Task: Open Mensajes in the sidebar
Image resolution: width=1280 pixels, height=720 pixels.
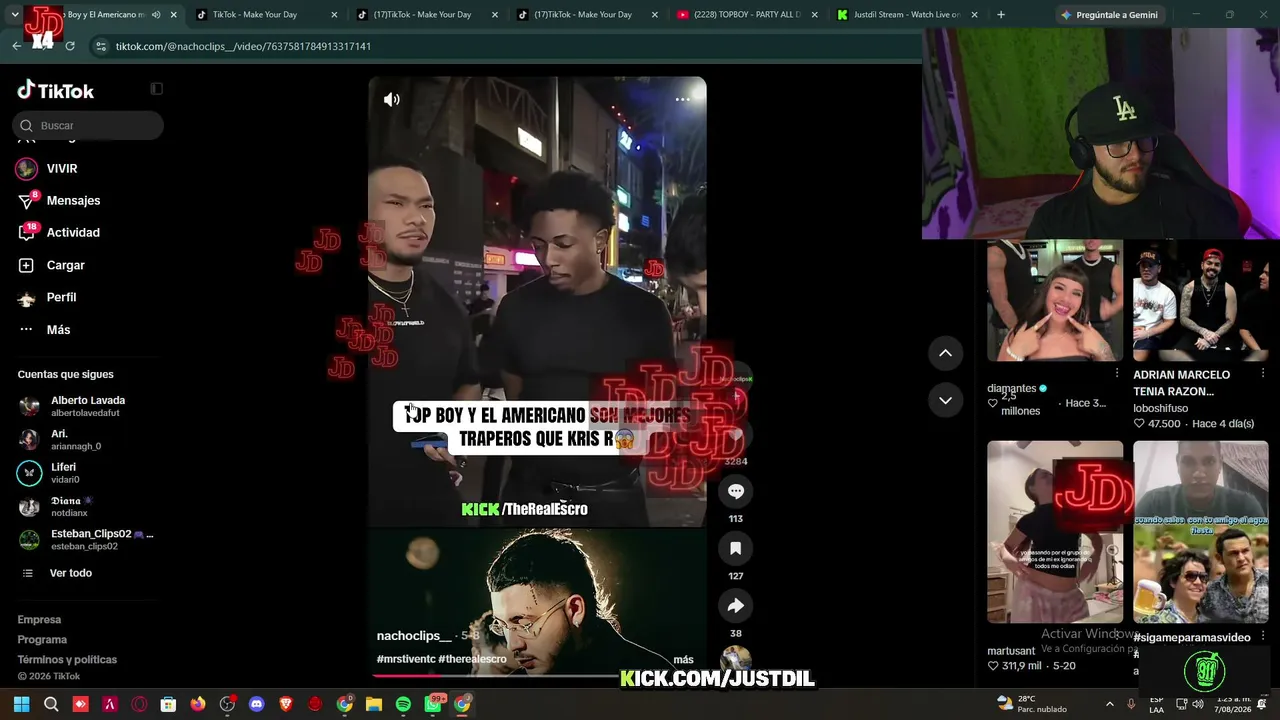Action: pos(60,200)
